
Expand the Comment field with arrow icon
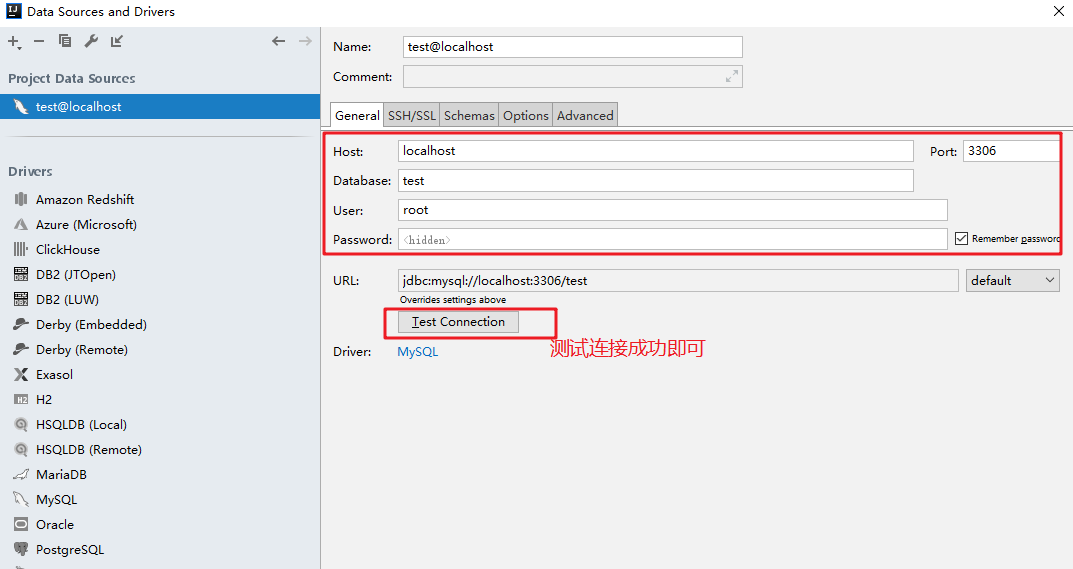coord(732,77)
